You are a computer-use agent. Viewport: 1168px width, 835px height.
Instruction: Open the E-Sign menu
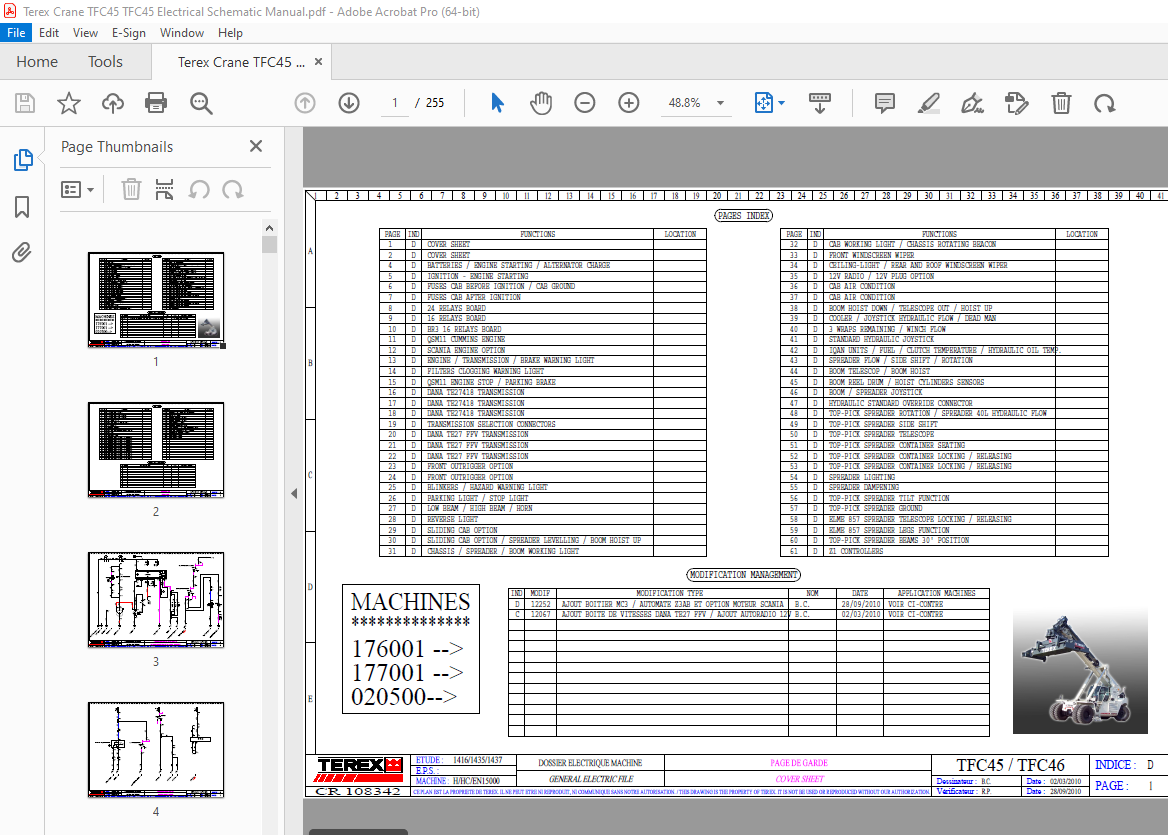pos(129,33)
